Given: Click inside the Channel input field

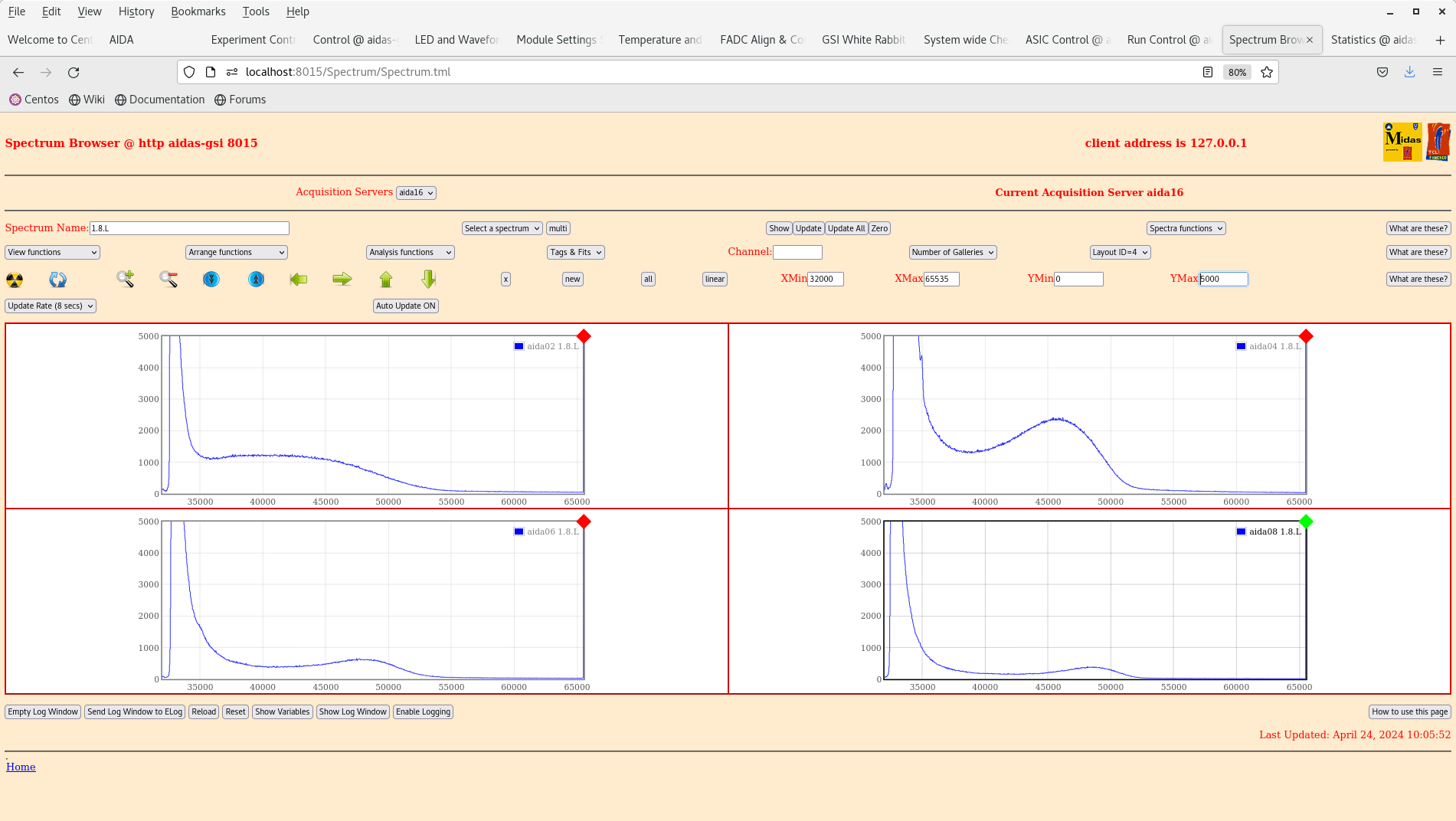Looking at the screenshot, I should pyautogui.click(x=797, y=252).
